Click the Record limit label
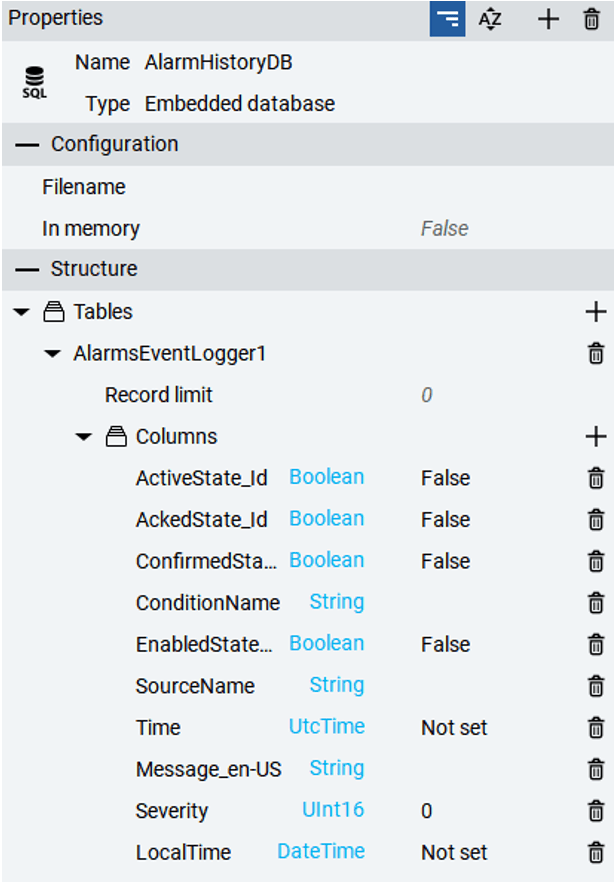This screenshot has width=614, height=883. click(159, 395)
